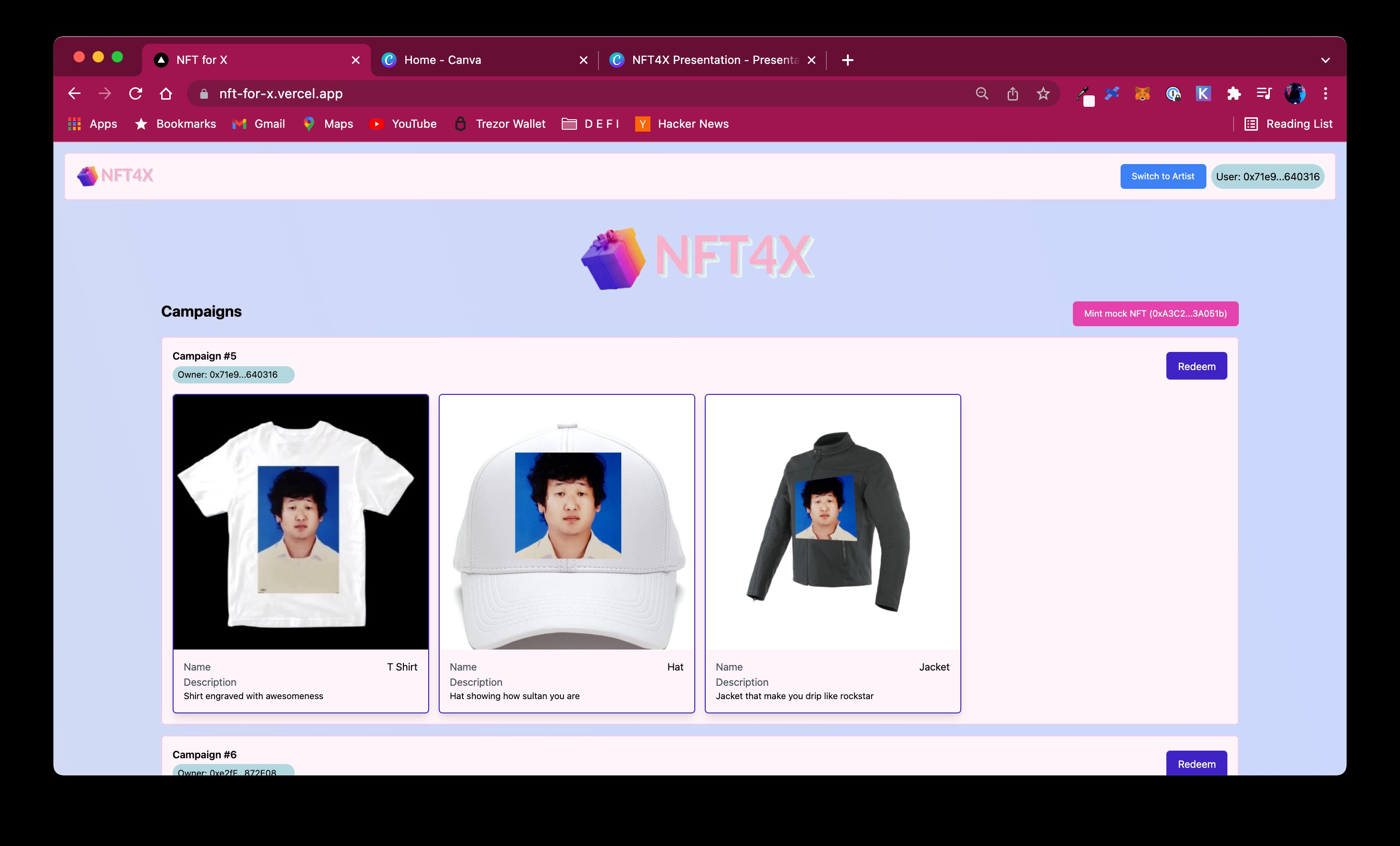The width and height of the screenshot is (1400, 846).
Task: Click Switch to Artist button
Action: (1163, 176)
